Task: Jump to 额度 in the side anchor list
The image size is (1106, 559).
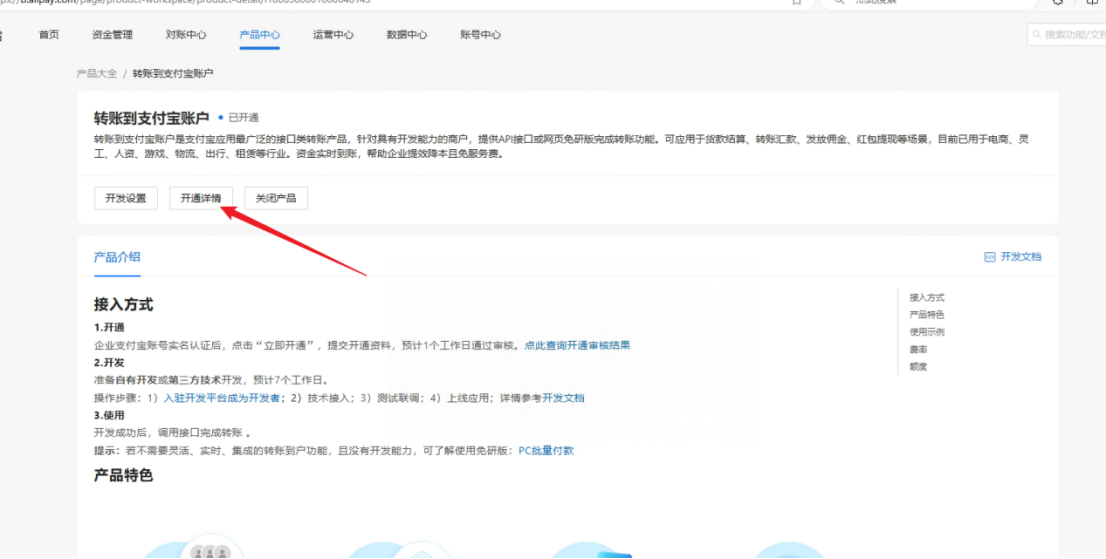Action: coord(918,367)
